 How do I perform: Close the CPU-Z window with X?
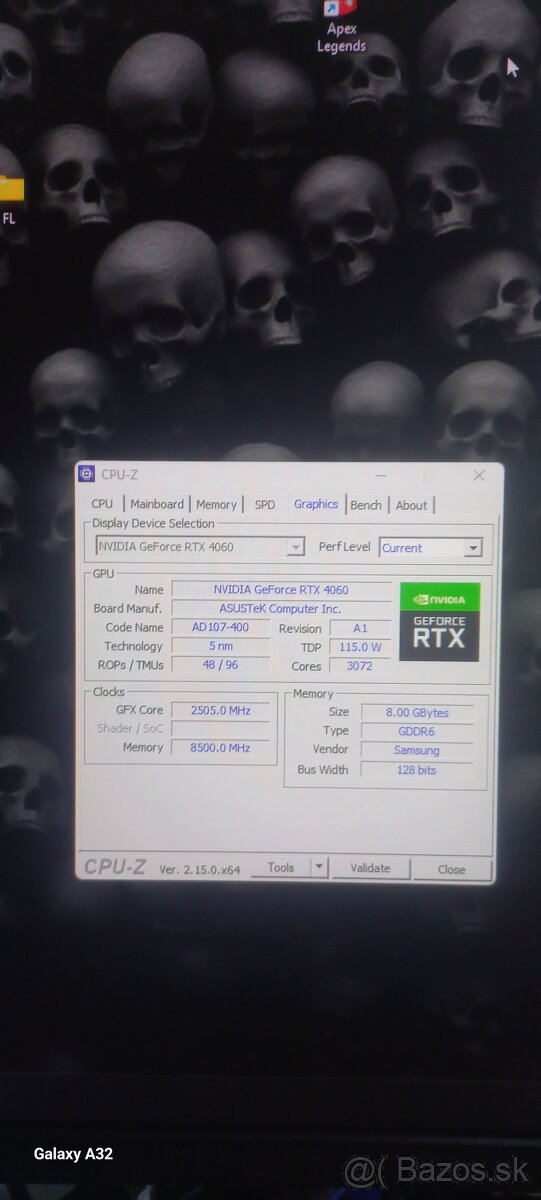[478, 475]
